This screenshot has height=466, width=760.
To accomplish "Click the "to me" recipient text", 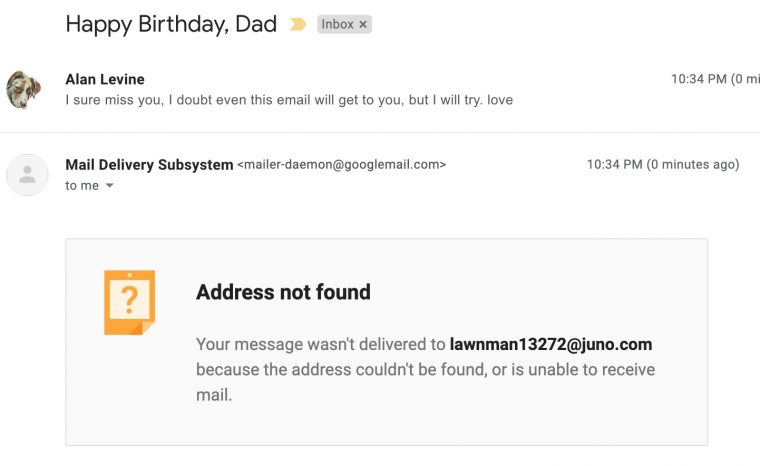I will pyautogui.click(x=82, y=186).
